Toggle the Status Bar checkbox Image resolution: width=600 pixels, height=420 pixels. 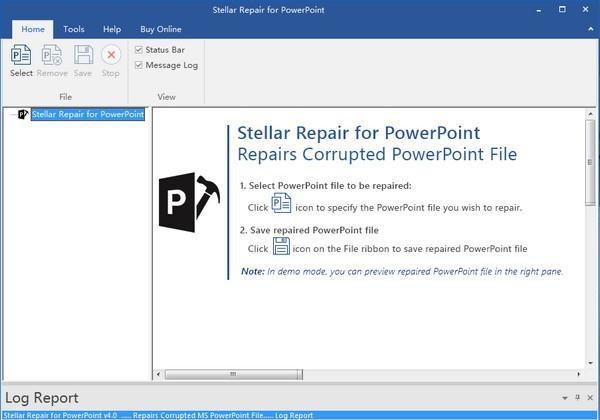(x=139, y=50)
